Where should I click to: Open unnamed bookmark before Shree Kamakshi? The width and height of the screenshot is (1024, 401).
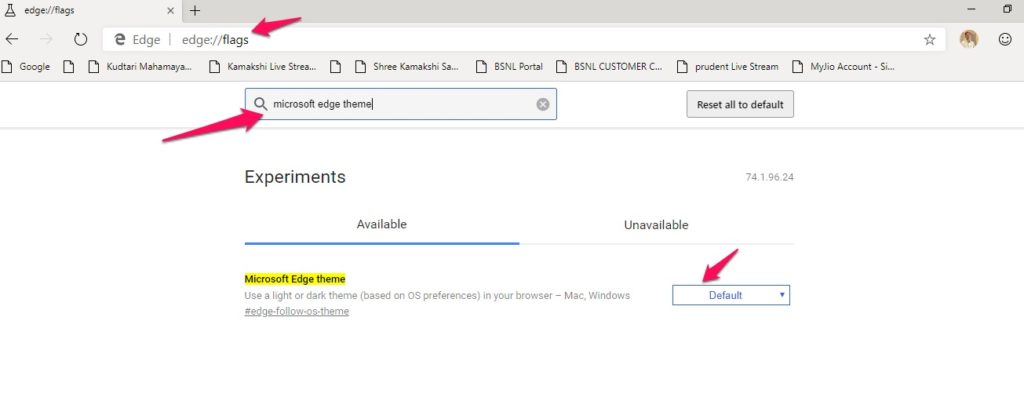(336, 67)
